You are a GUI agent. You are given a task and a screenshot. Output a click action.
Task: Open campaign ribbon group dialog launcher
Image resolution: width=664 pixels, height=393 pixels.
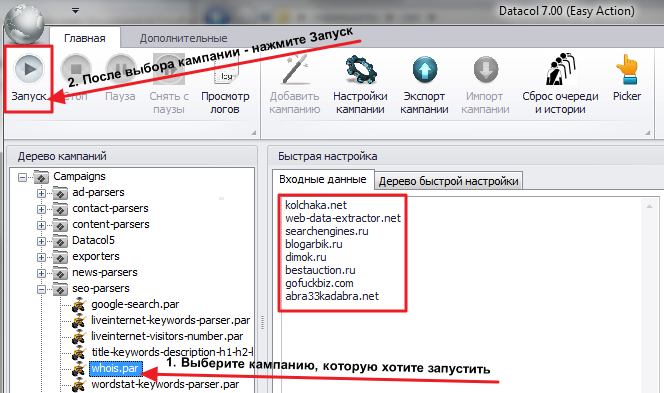[x=647, y=133]
